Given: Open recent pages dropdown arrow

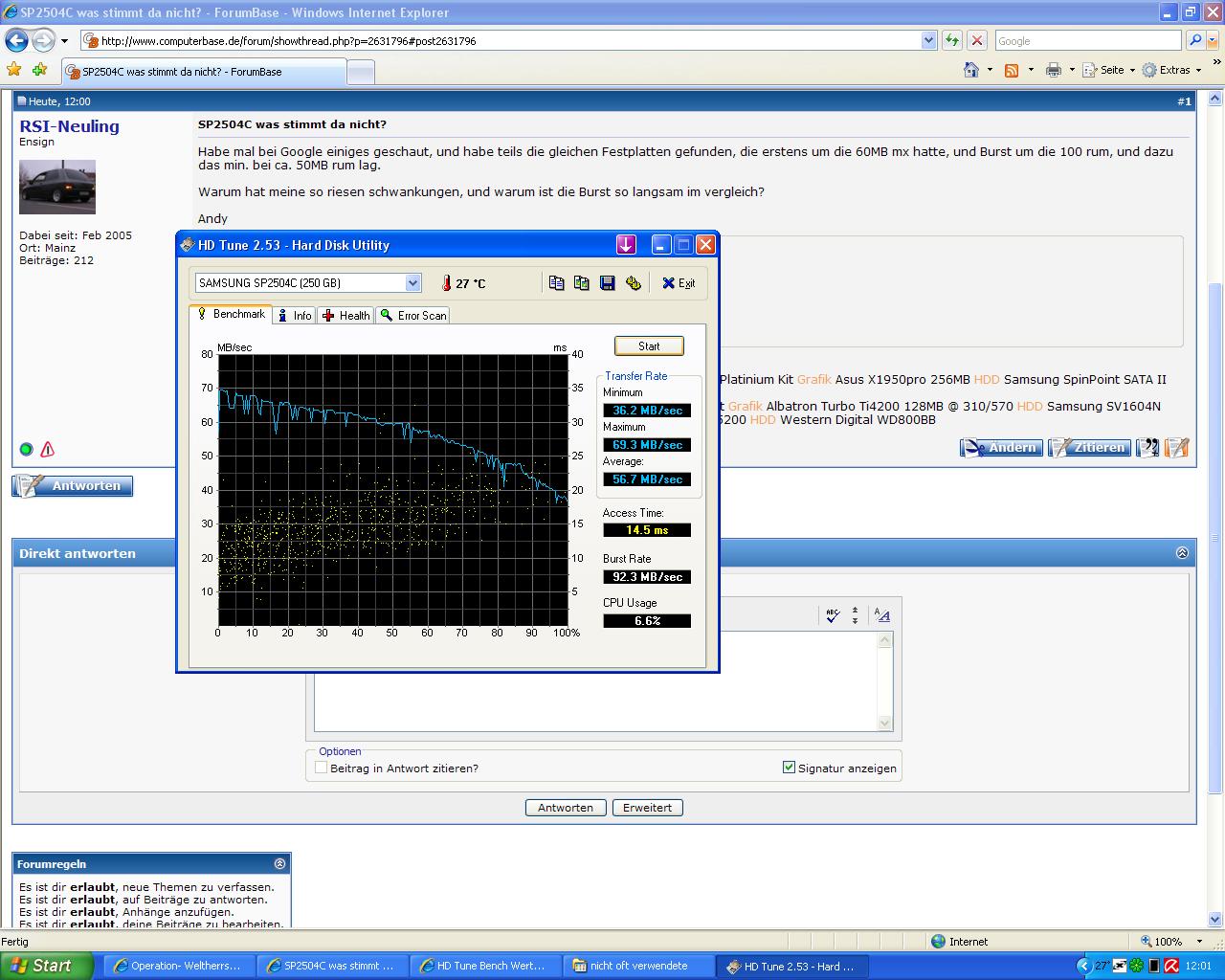Looking at the screenshot, I should coord(64,41).
